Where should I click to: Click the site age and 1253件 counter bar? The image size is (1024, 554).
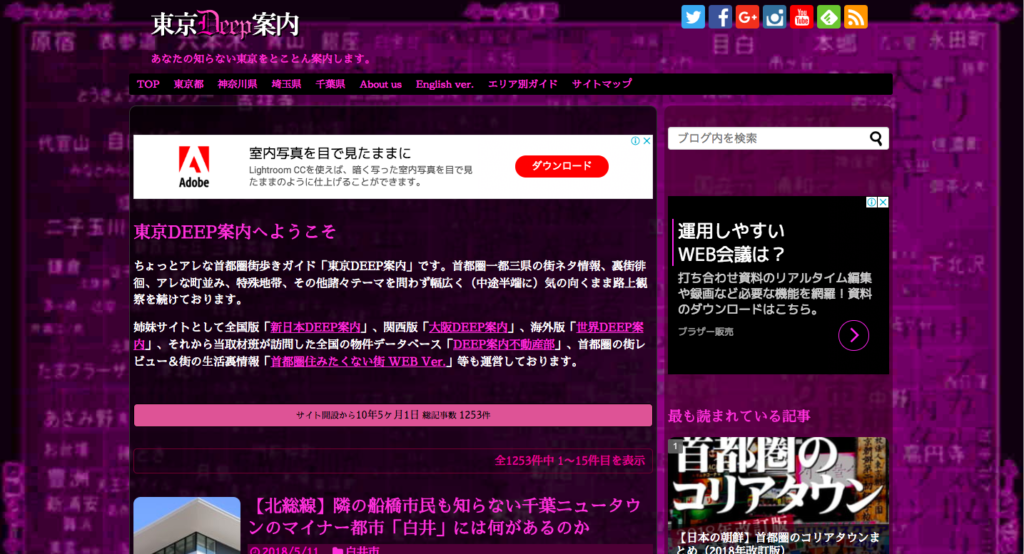click(393, 416)
